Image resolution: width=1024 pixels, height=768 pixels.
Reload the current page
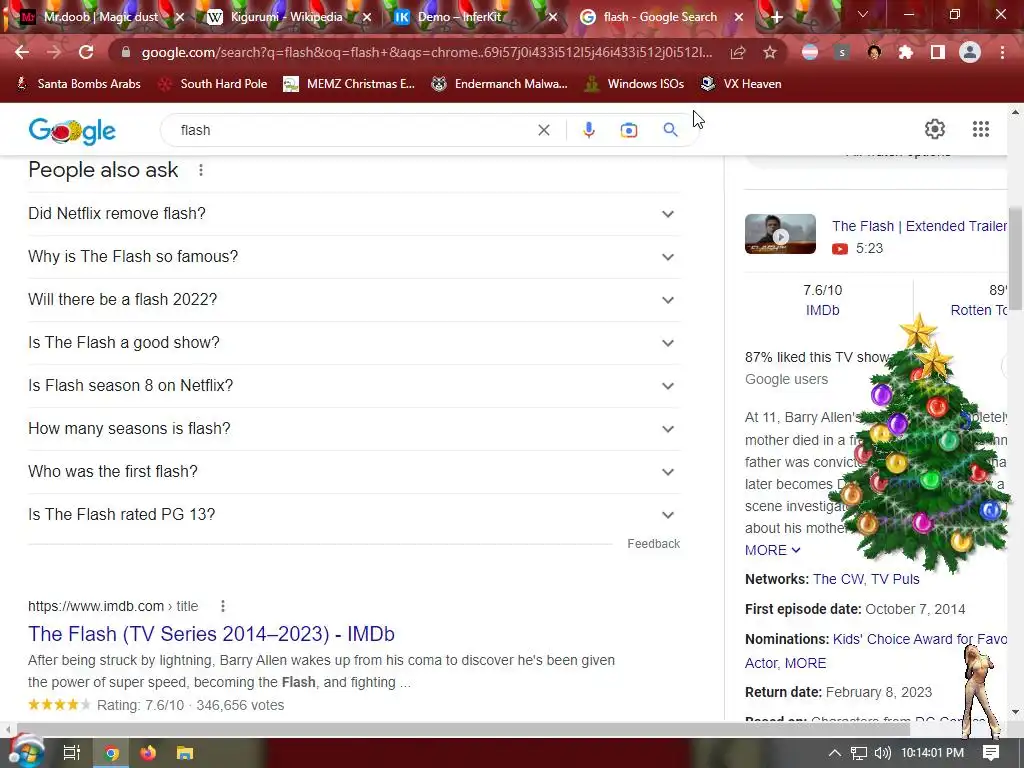(x=86, y=52)
